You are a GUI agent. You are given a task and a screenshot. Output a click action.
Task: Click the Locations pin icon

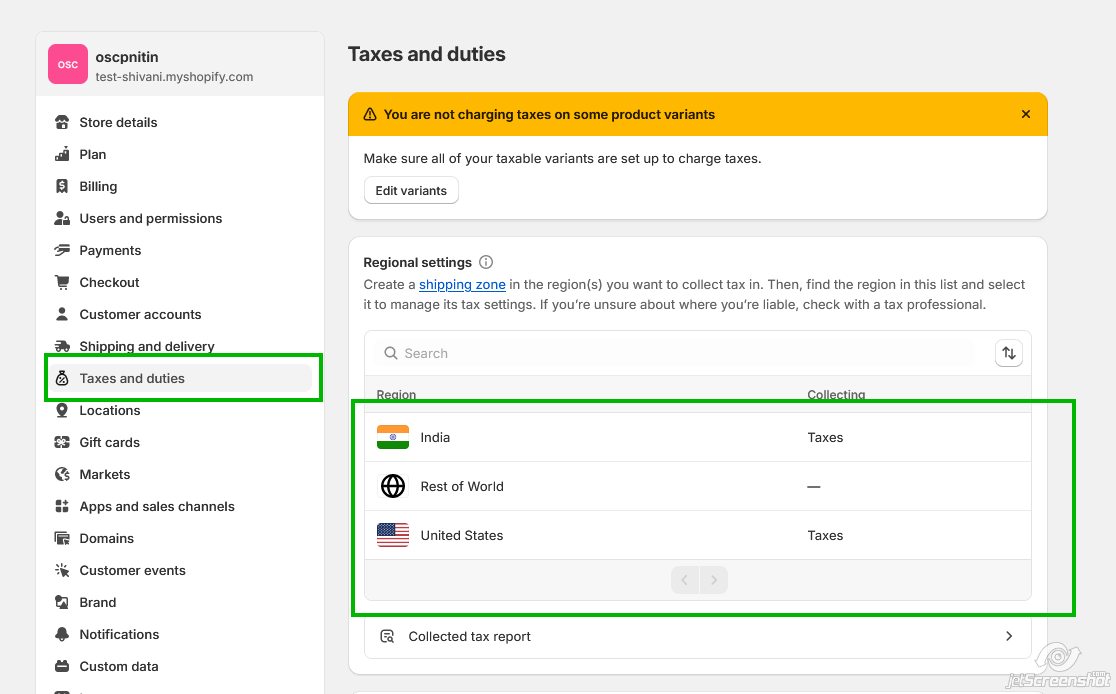click(62, 411)
